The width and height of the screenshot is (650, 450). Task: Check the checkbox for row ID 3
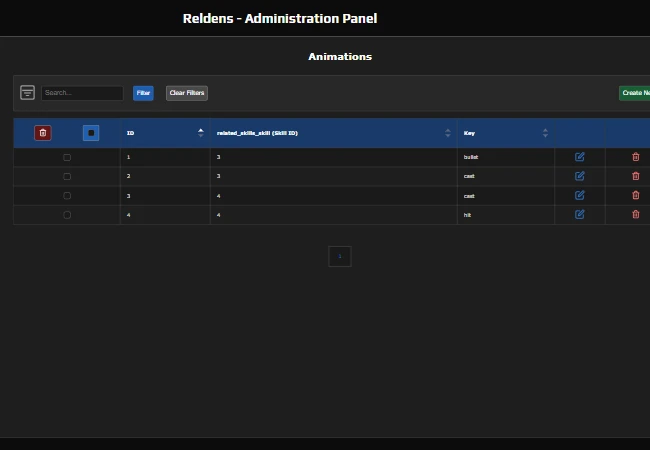(x=67, y=196)
